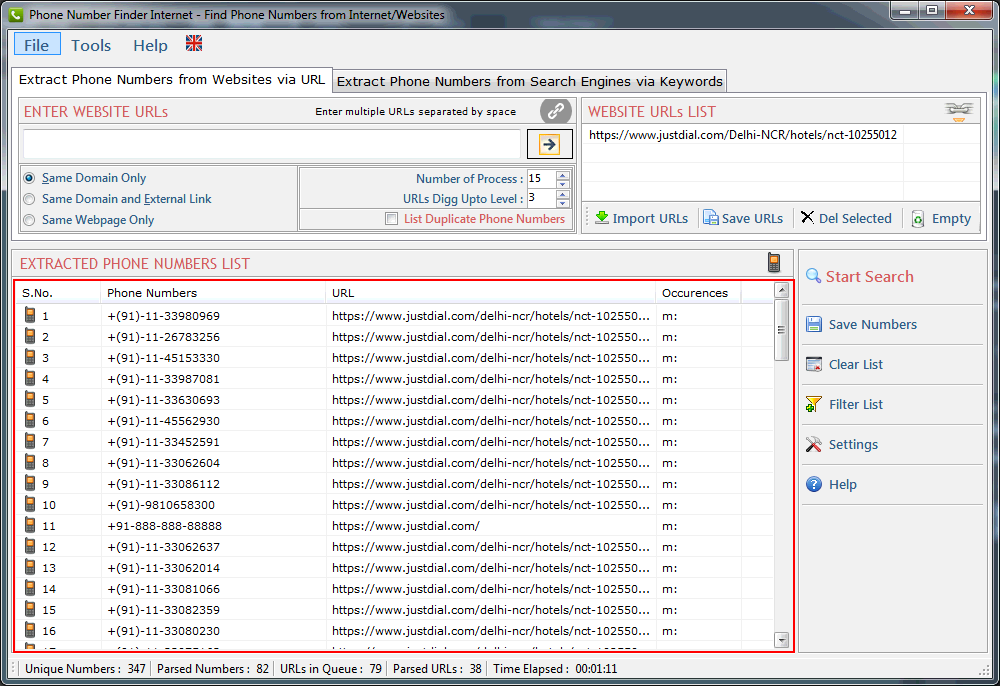Image resolution: width=1000 pixels, height=686 pixels.
Task: Open the File menu
Action: [x=37, y=45]
